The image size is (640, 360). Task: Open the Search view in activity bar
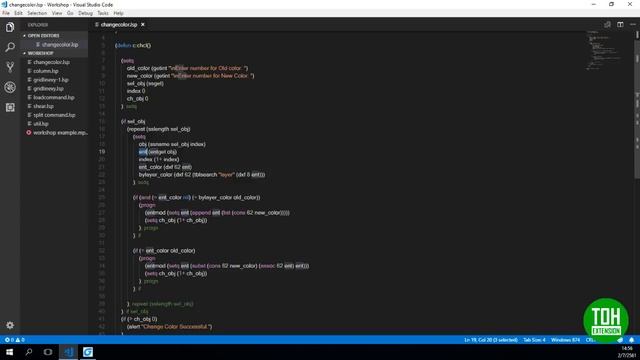tap(10, 47)
